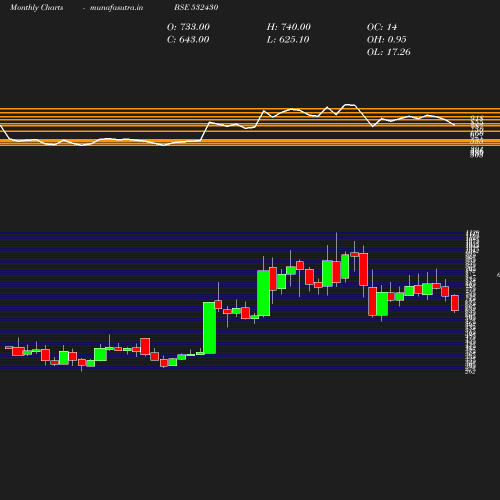Click the 'OH: 0.95' reading
The height and width of the screenshot is (500, 500).
387,40
